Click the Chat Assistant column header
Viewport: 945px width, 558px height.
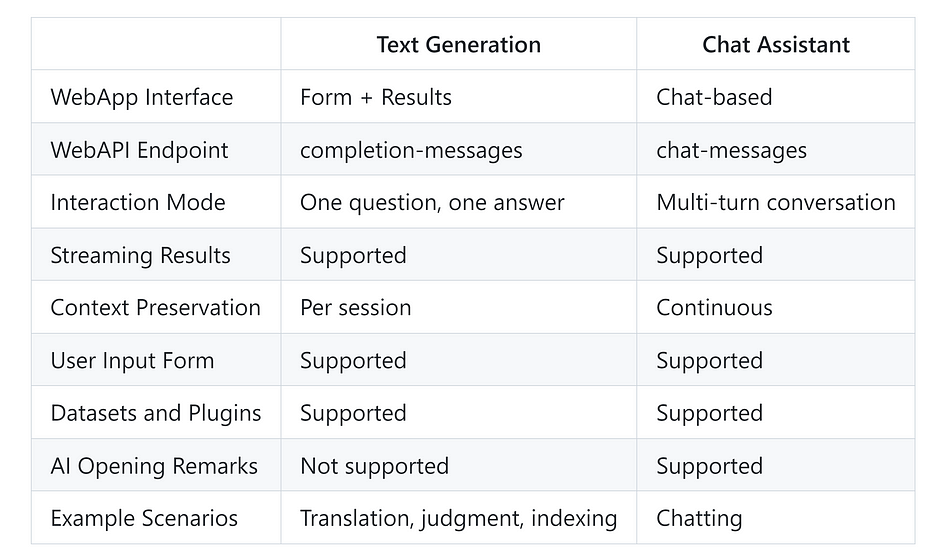[776, 45]
